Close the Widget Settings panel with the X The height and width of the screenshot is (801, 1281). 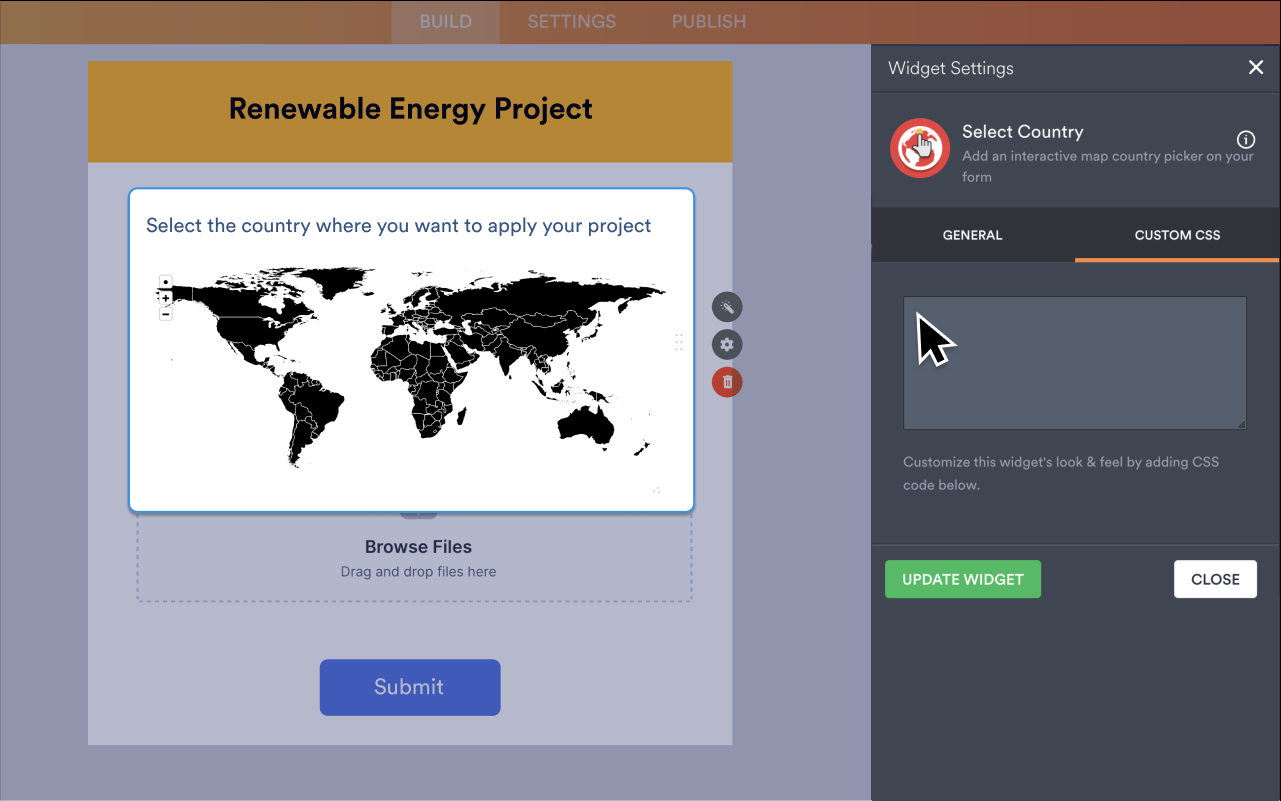(1256, 67)
